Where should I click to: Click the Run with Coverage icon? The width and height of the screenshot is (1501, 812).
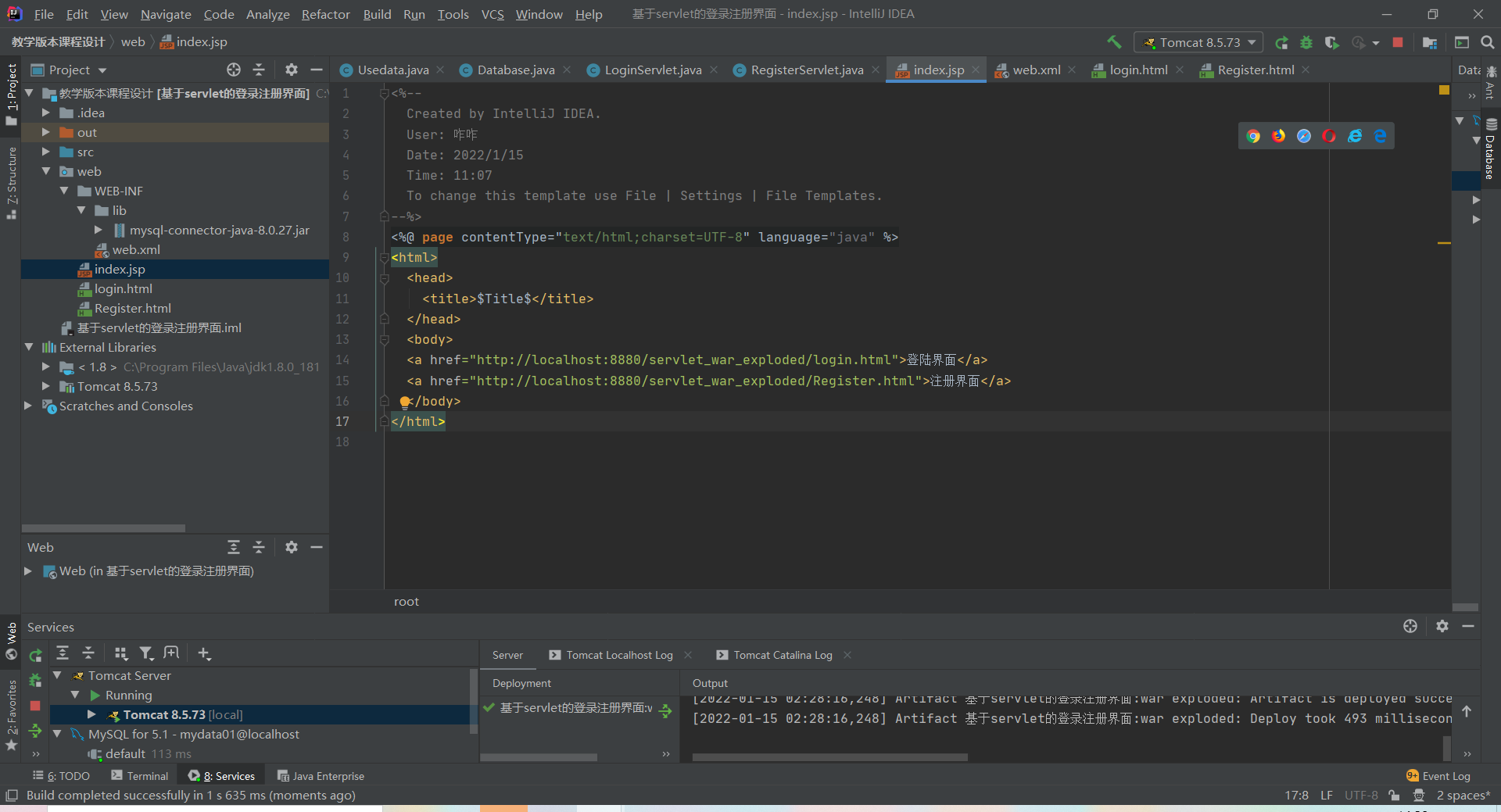tap(1332, 42)
